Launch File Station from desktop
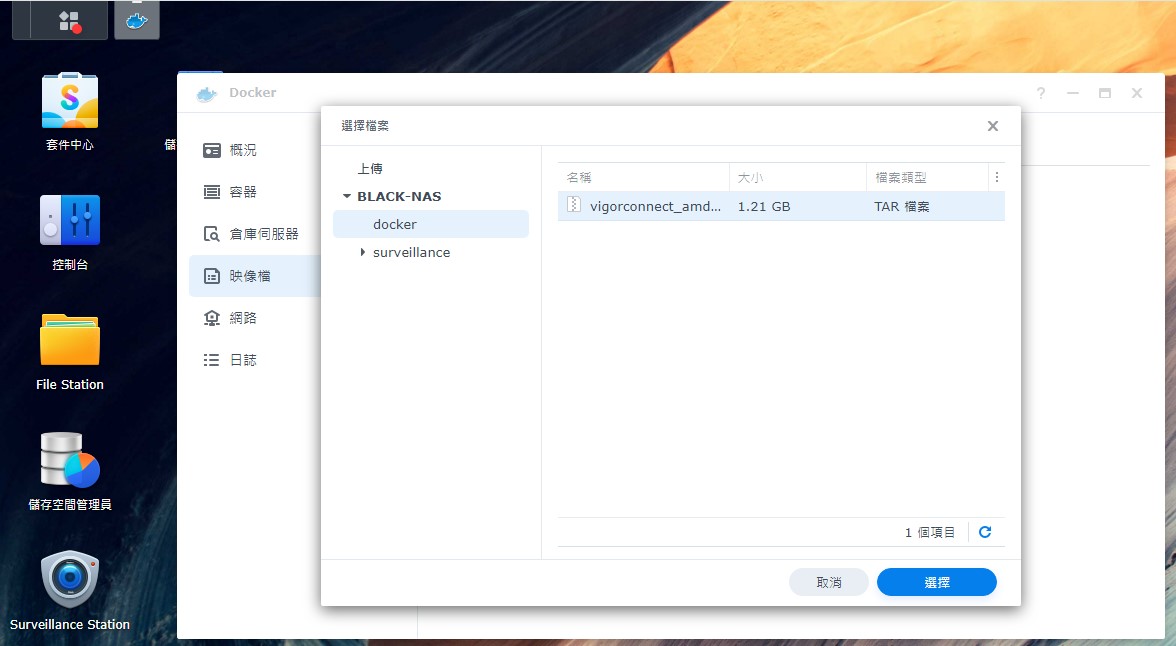The image size is (1176, 646). [x=69, y=341]
